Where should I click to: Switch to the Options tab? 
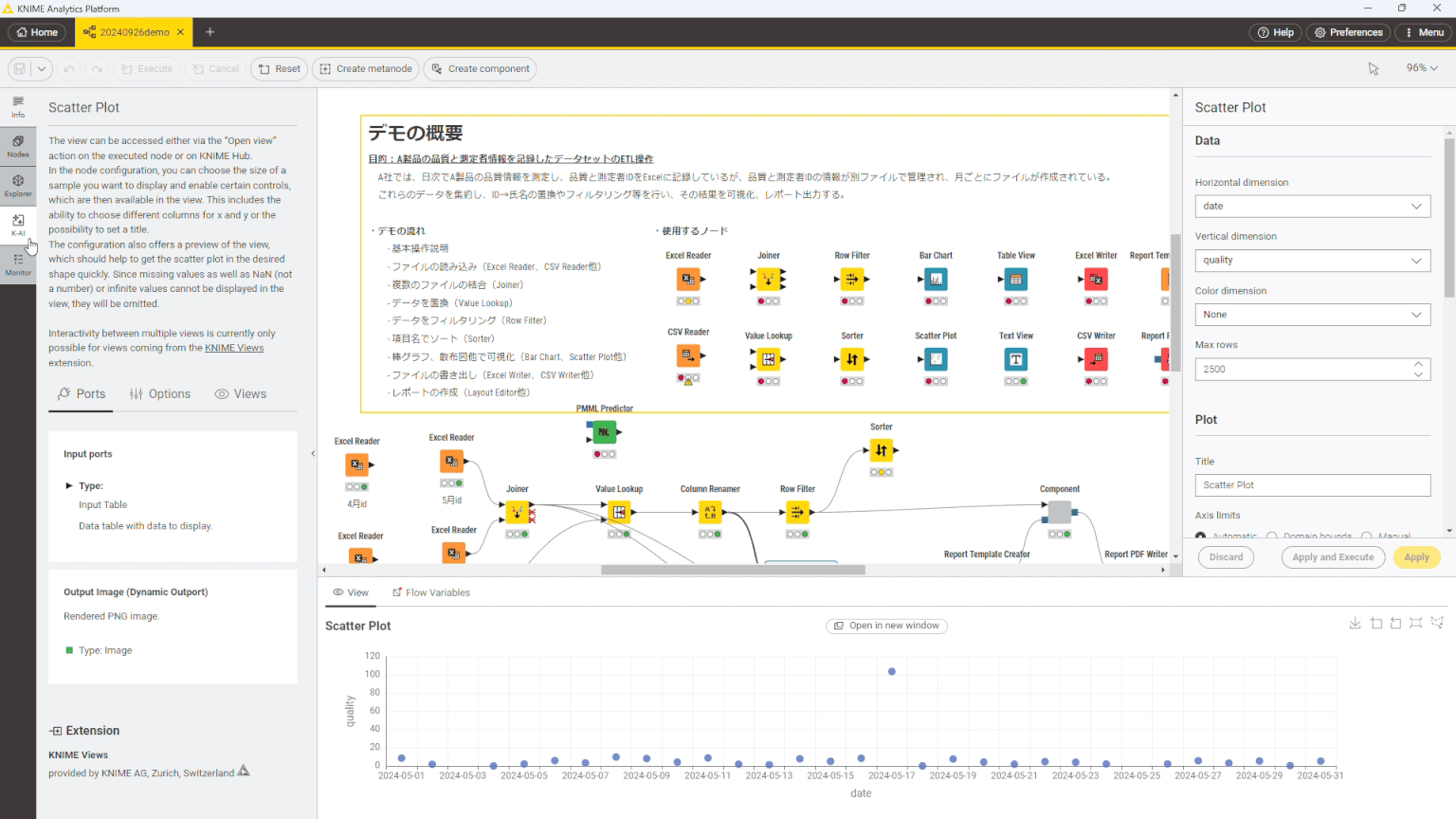[x=160, y=393]
